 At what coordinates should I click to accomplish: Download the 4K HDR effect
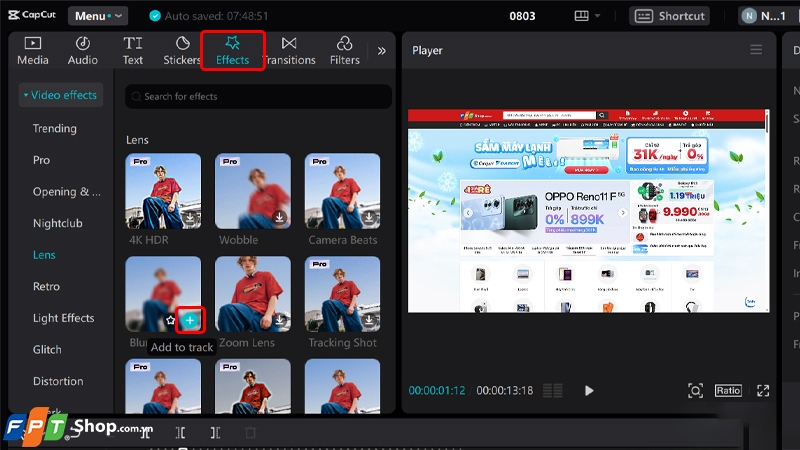pyautogui.click(x=190, y=217)
